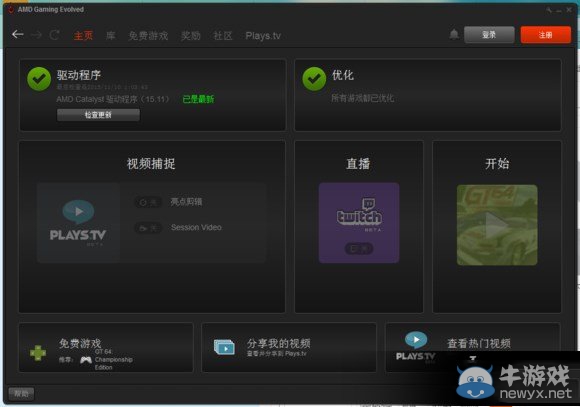
Task: Open settings with the wrench icon
Action: pos(549,10)
